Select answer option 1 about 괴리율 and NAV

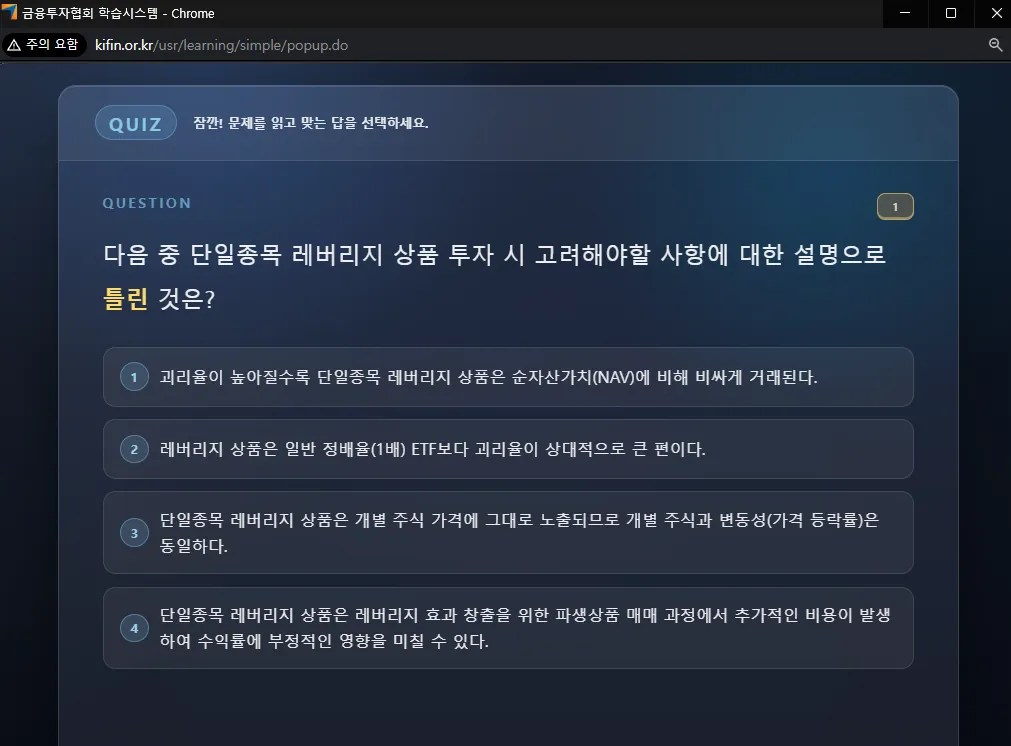click(508, 377)
